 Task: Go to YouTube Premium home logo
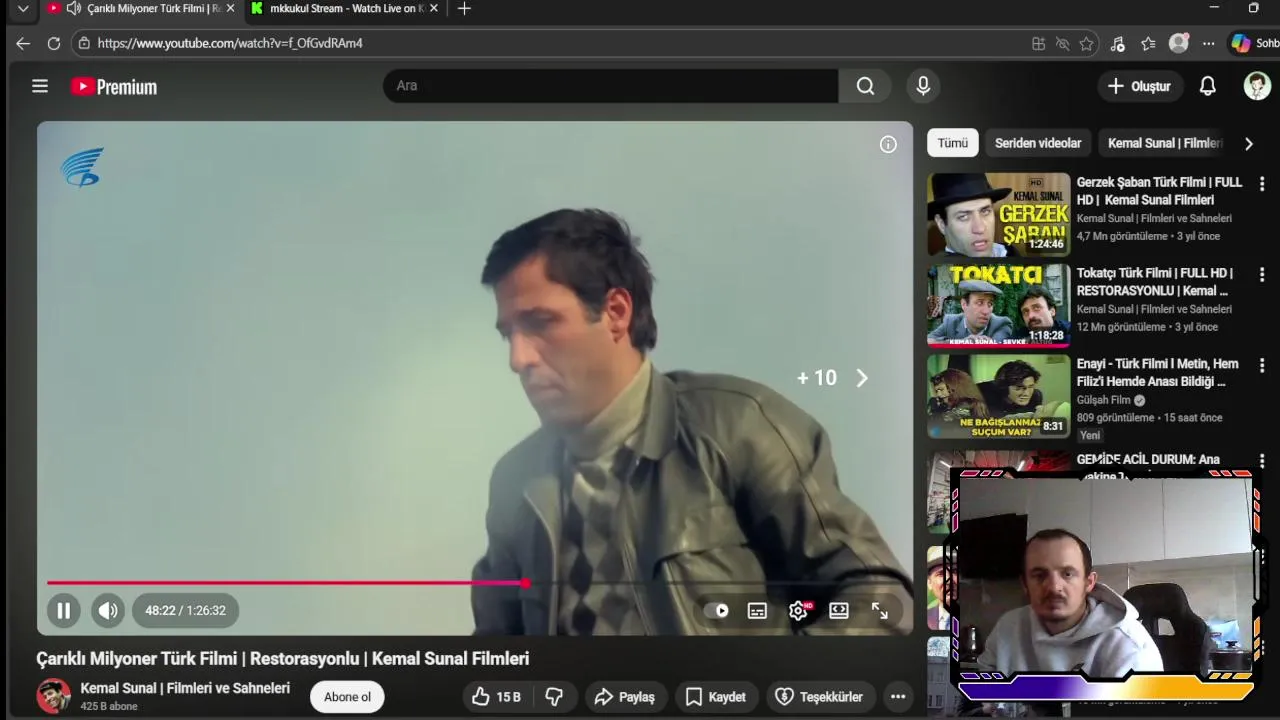point(114,87)
